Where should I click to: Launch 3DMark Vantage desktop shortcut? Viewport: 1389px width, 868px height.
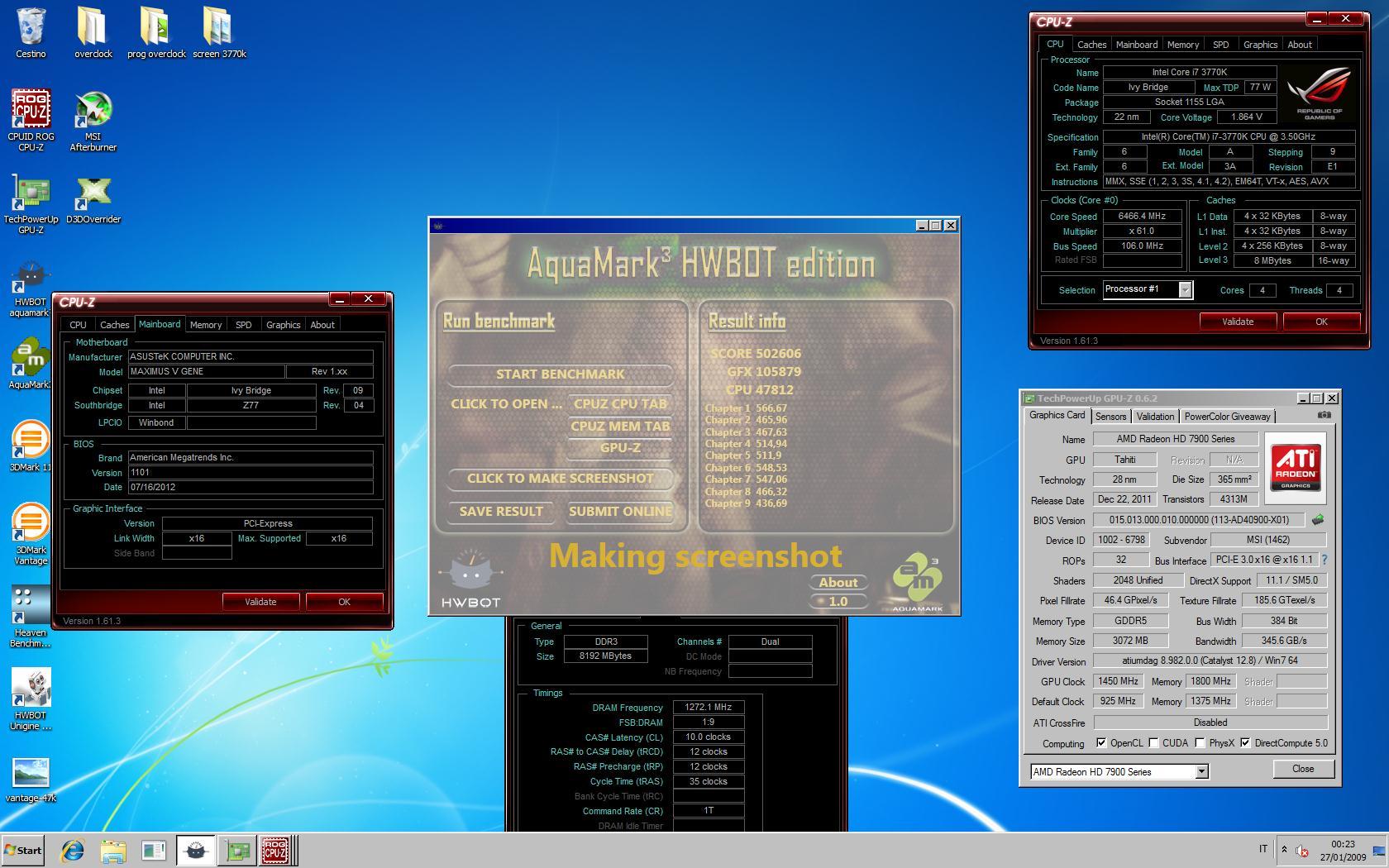31,534
